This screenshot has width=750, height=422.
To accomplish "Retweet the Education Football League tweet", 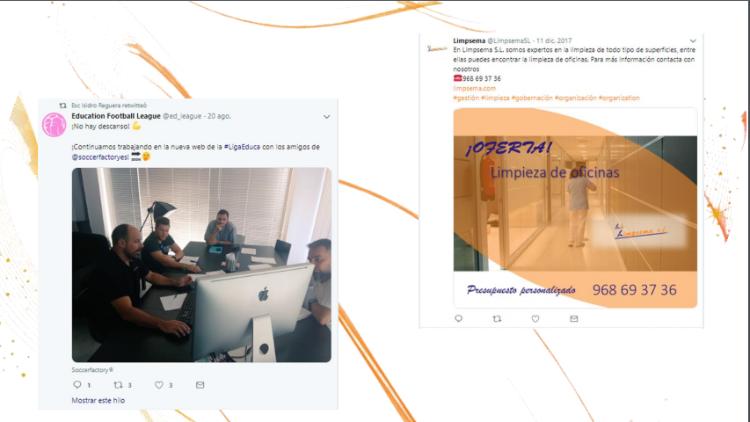I will point(118,385).
